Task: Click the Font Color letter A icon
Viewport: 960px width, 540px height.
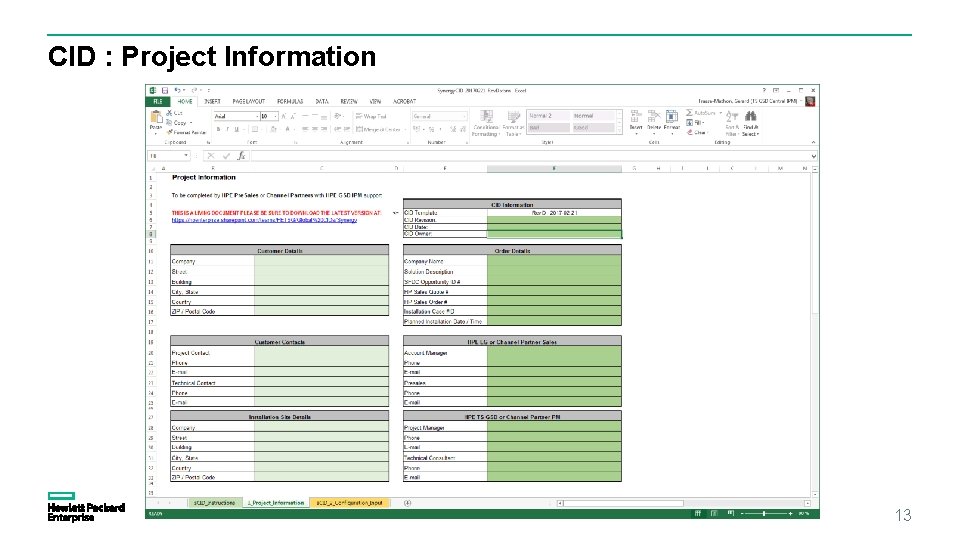Action: (287, 129)
